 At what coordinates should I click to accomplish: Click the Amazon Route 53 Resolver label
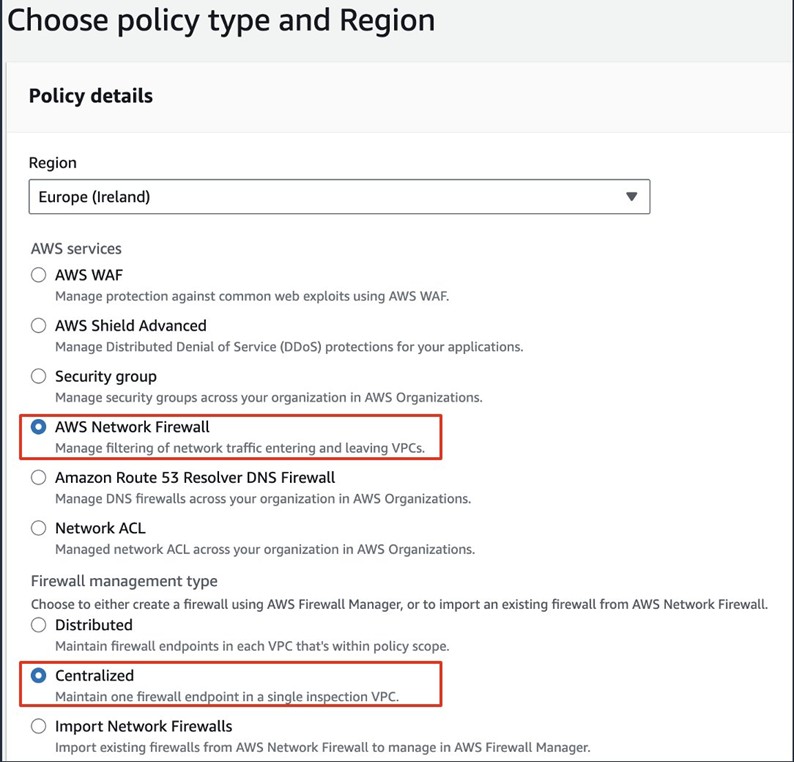(x=195, y=477)
